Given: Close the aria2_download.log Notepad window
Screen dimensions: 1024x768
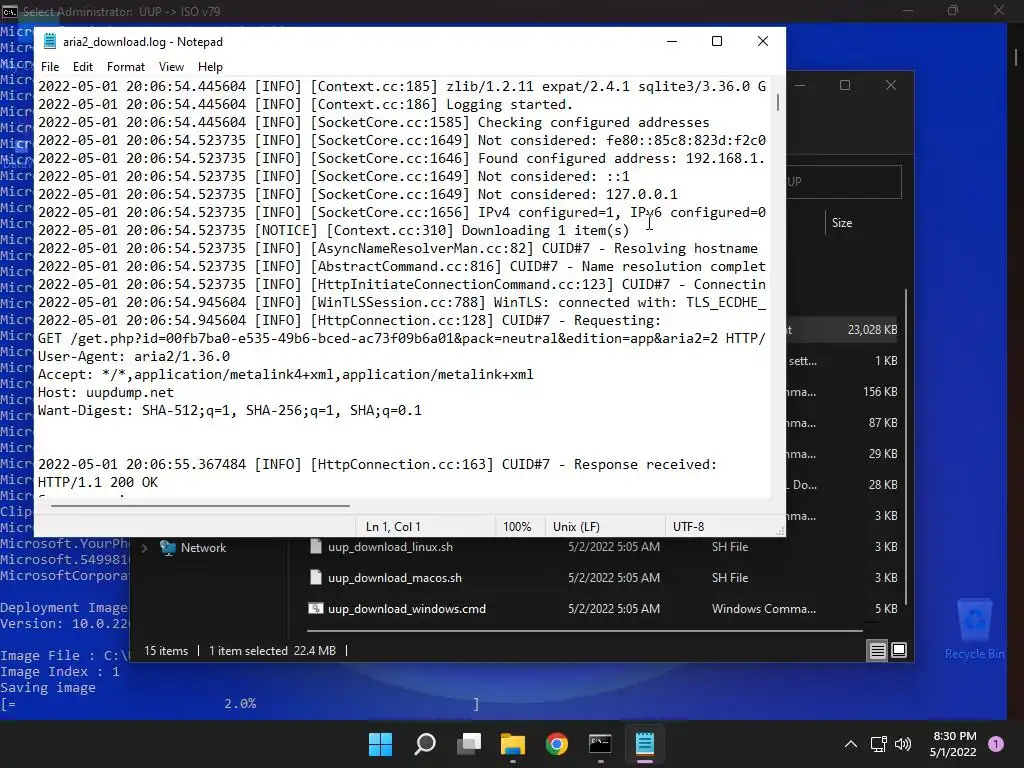Looking at the screenshot, I should [x=762, y=41].
